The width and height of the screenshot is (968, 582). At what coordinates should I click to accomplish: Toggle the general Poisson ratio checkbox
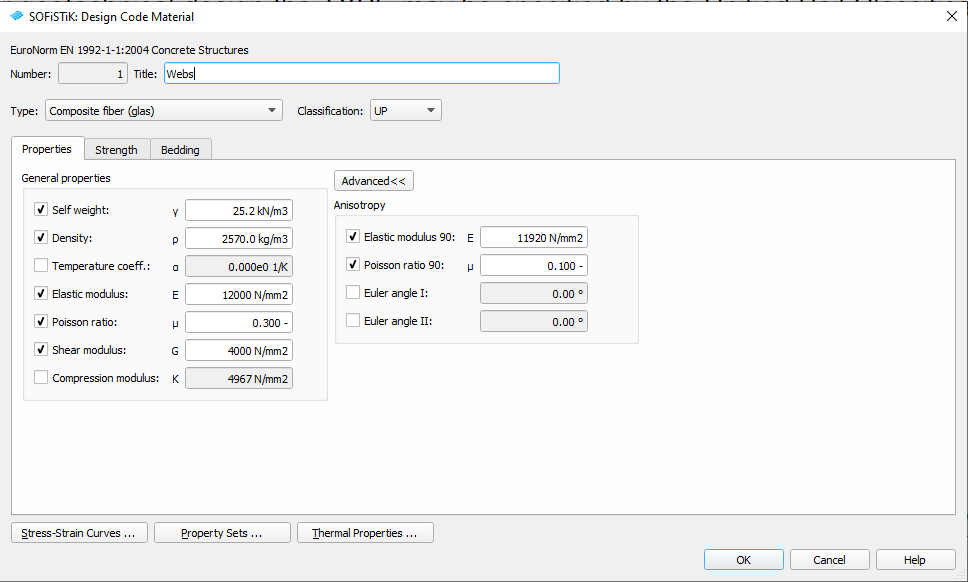pyautogui.click(x=41, y=321)
